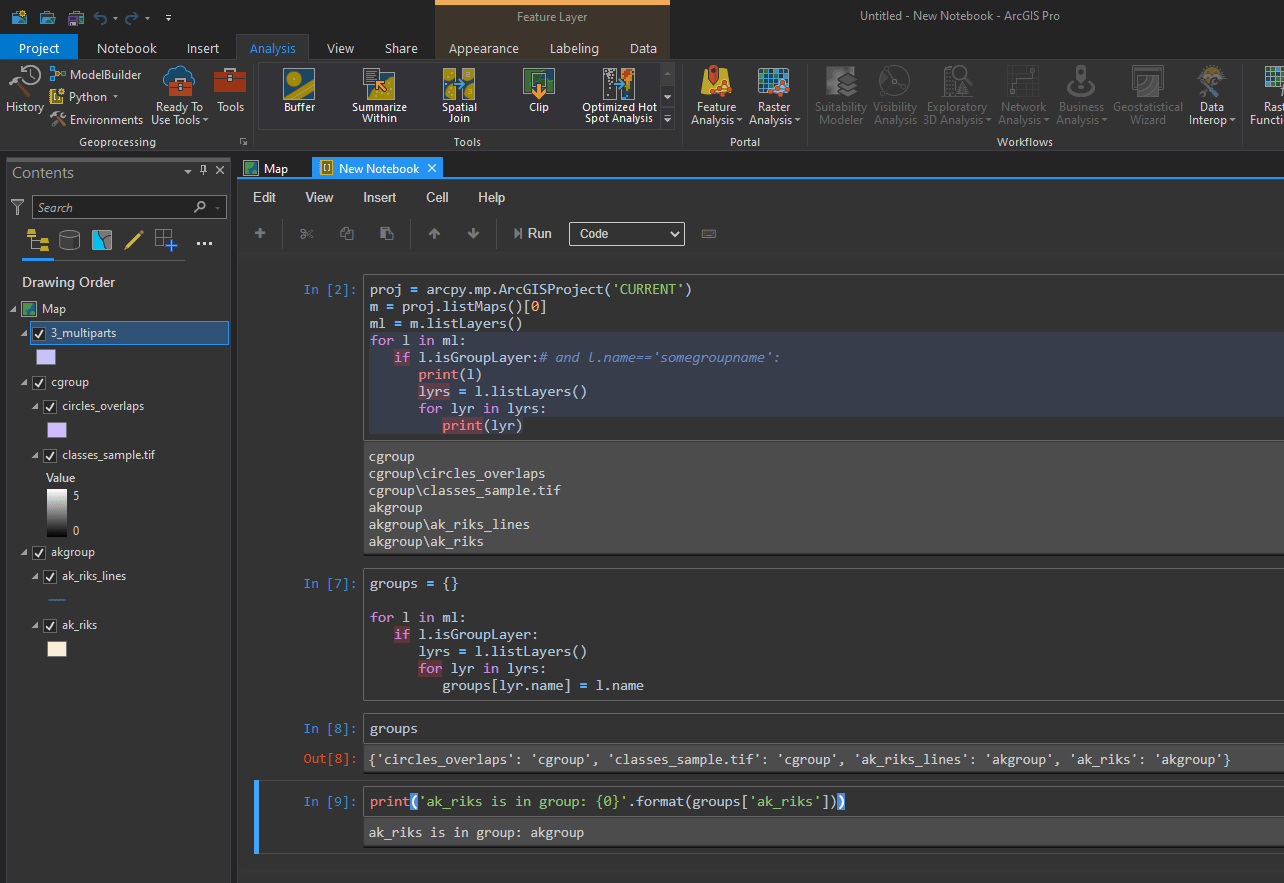
Task: Open the notebook Cell menu
Action: (437, 197)
